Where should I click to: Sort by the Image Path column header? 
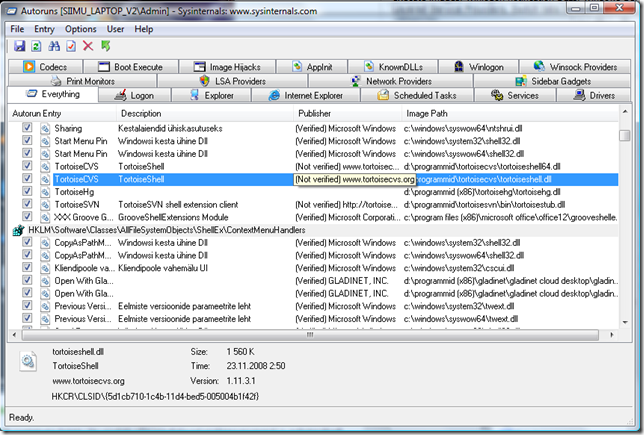coord(510,113)
